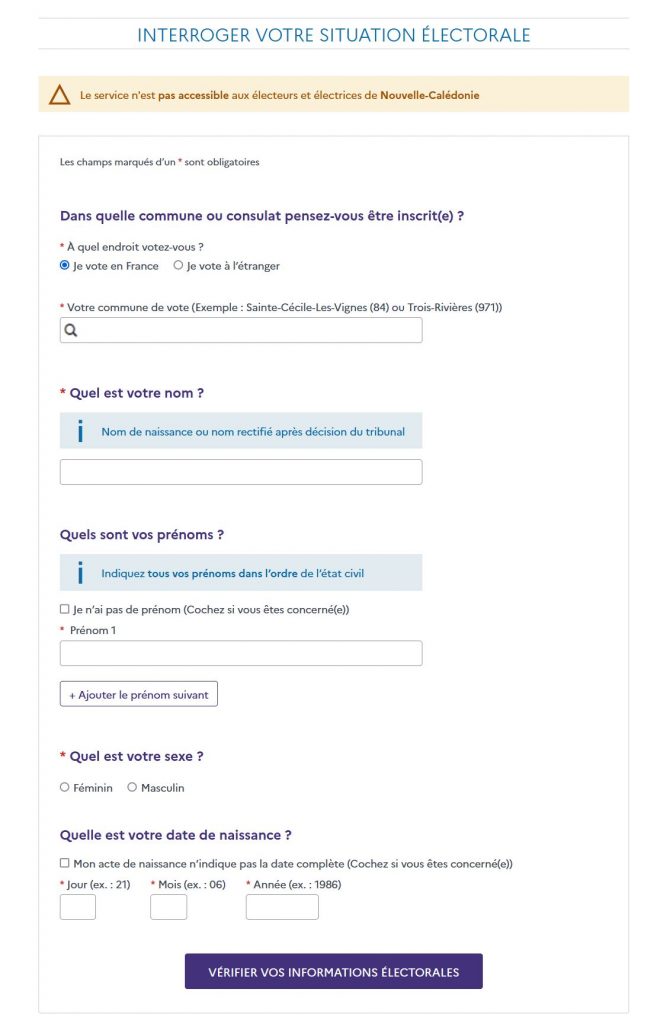
Task: Select the "Je vote à l'étranger" option
Action: click(179, 266)
